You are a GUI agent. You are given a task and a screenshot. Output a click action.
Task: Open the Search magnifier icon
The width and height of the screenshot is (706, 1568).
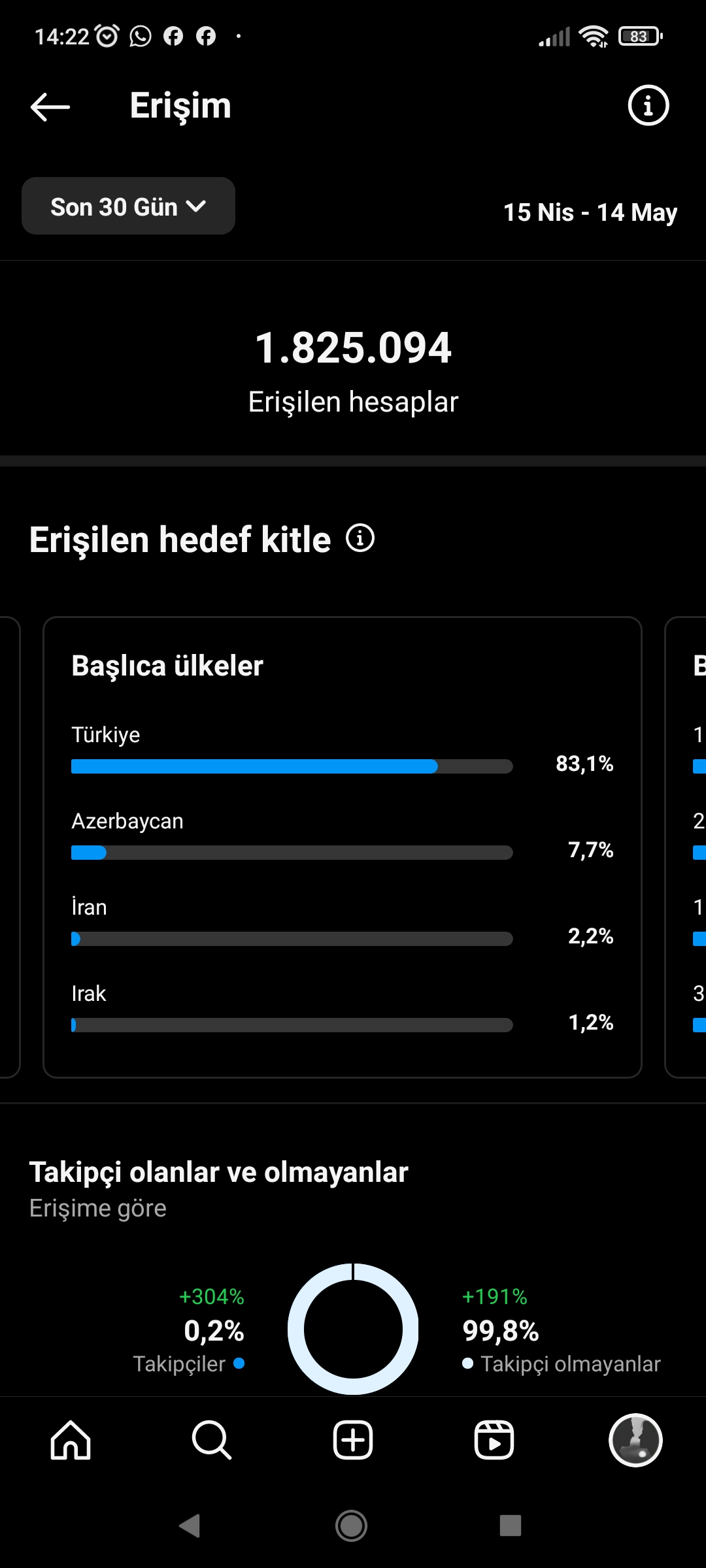[x=212, y=1440]
